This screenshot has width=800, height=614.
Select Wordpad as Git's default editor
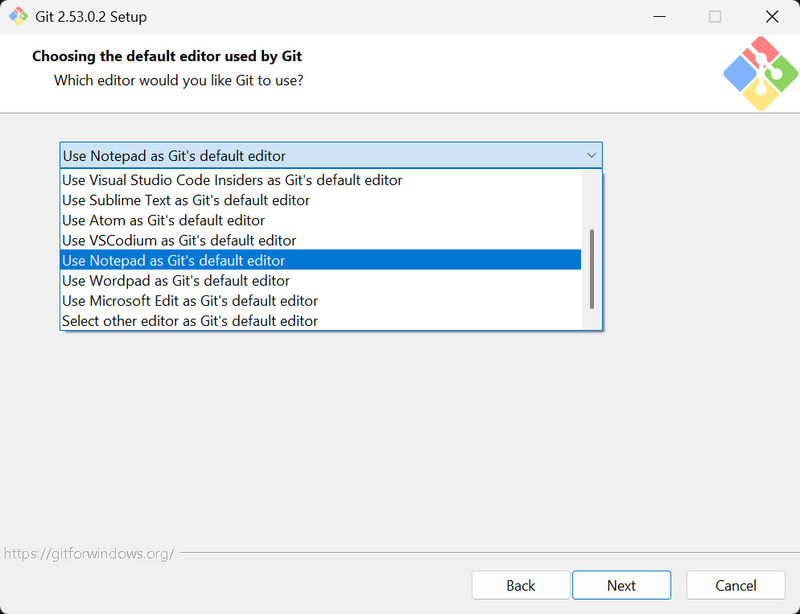point(176,281)
